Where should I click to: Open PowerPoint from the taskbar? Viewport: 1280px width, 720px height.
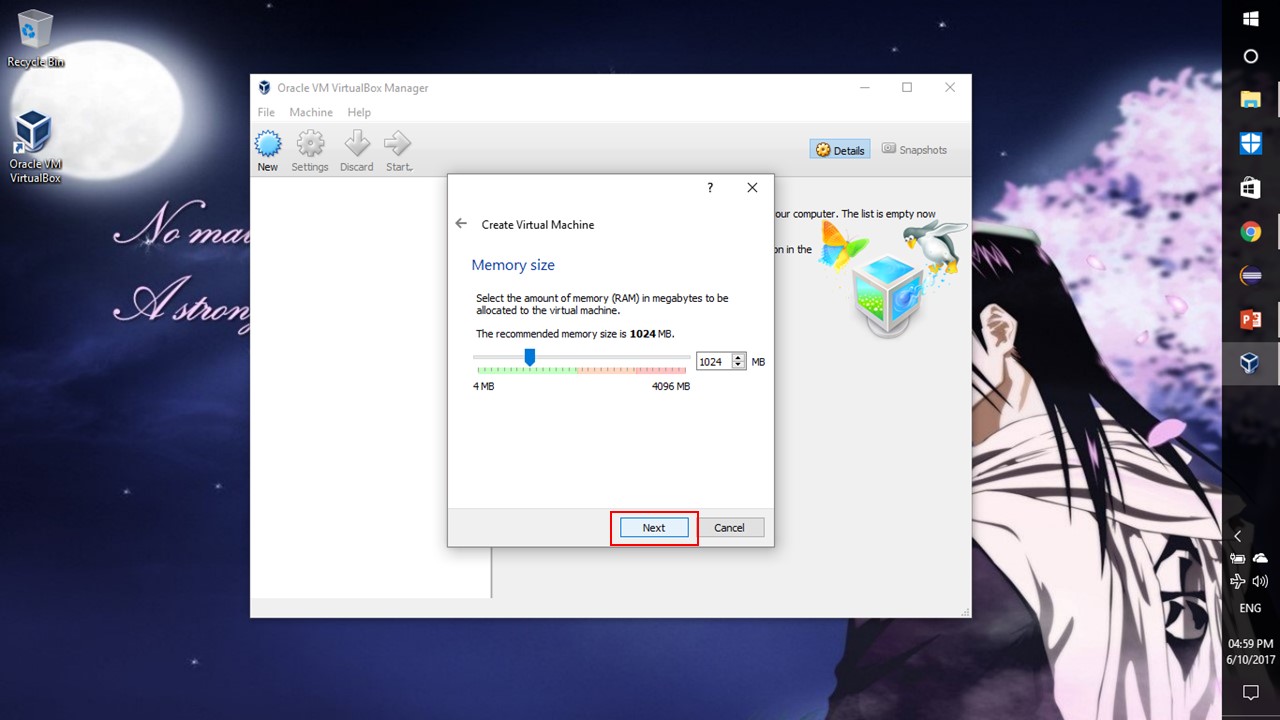click(x=1250, y=320)
